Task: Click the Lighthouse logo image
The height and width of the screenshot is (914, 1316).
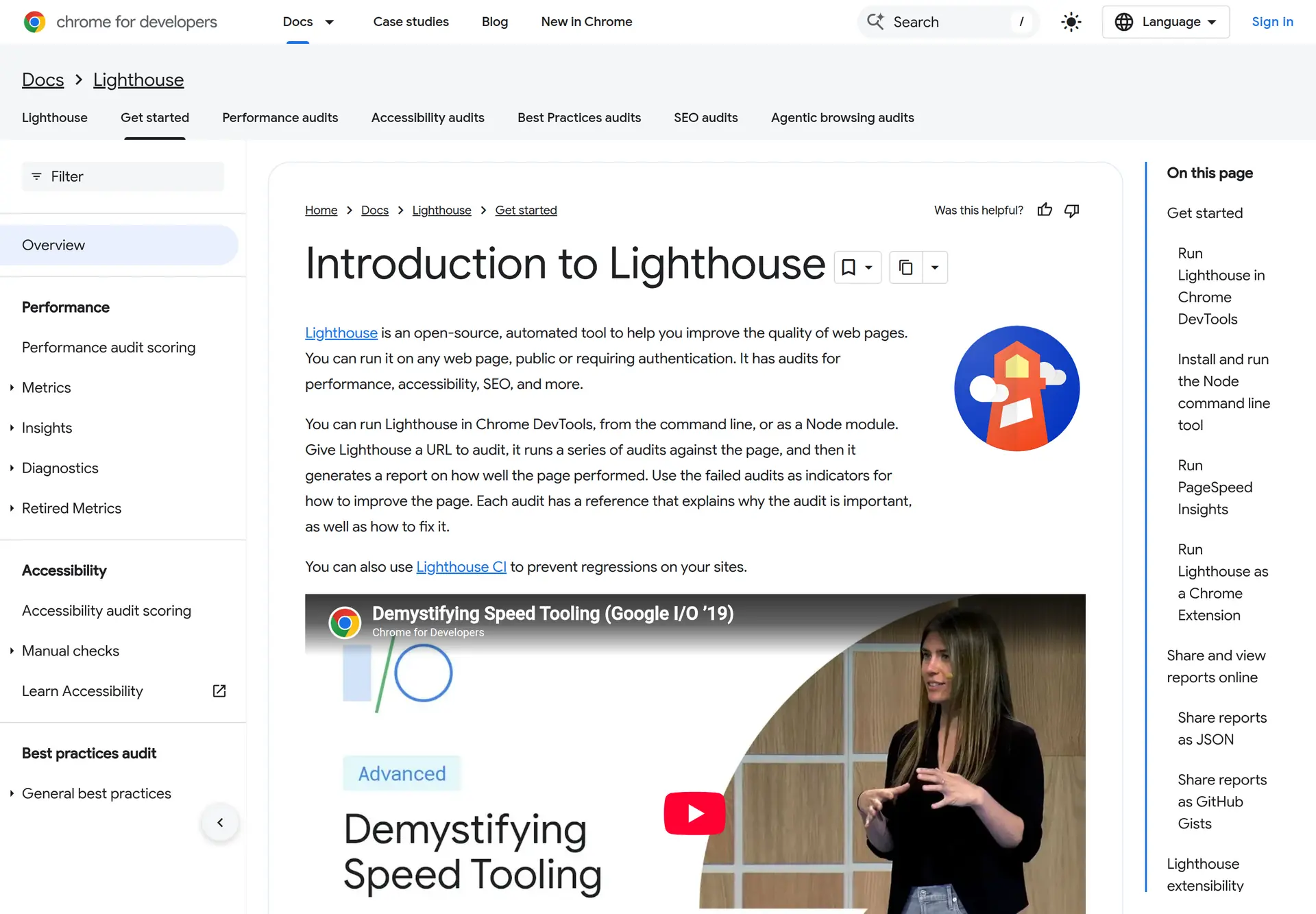Action: 1016,388
